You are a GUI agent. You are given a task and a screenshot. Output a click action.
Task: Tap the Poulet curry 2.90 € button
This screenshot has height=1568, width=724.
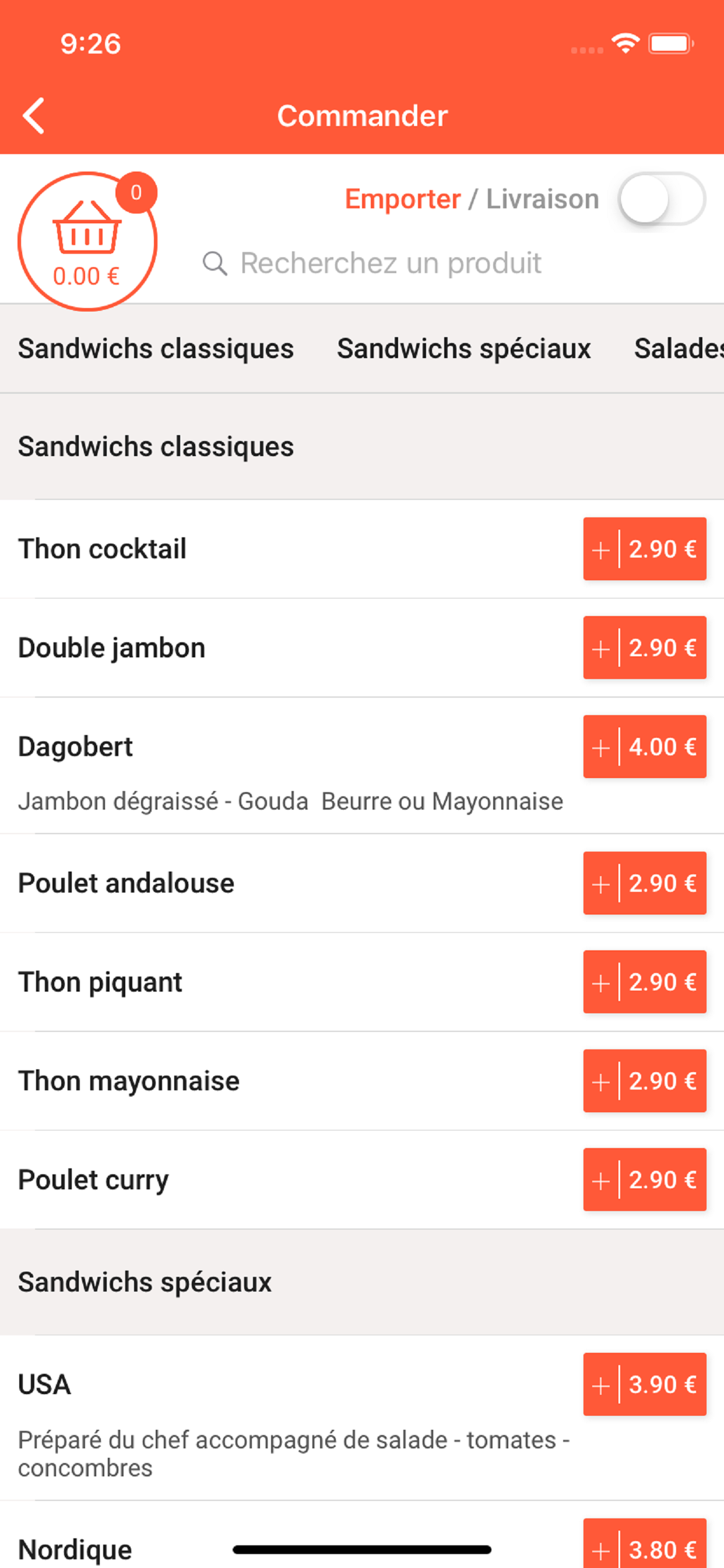pos(644,1179)
